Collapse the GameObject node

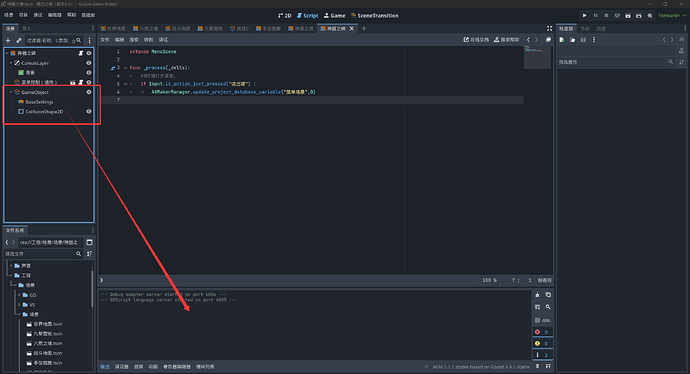point(11,92)
